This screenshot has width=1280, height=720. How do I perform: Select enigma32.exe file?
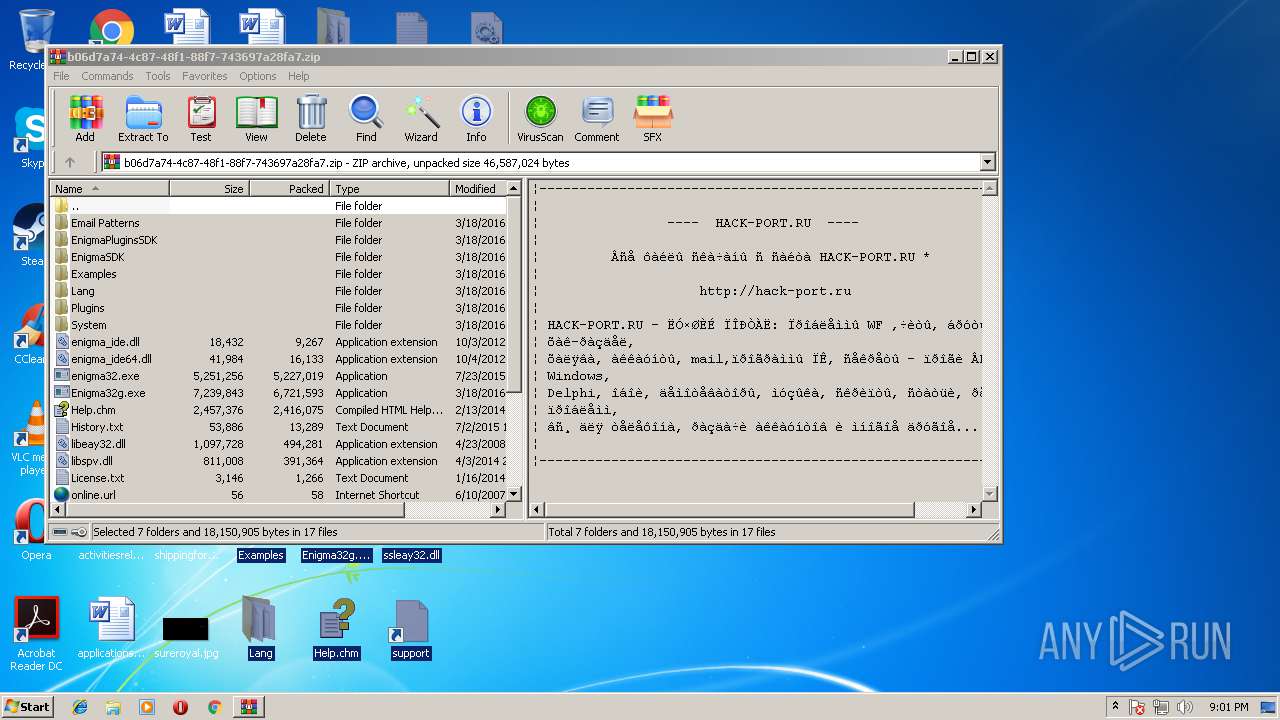(280, 376)
